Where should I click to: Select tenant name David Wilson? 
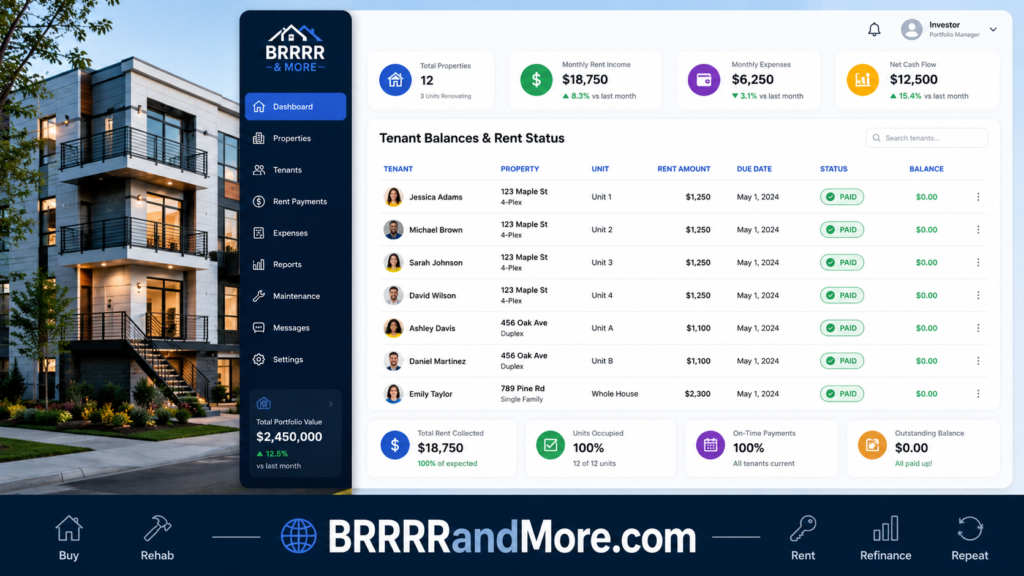click(432, 295)
